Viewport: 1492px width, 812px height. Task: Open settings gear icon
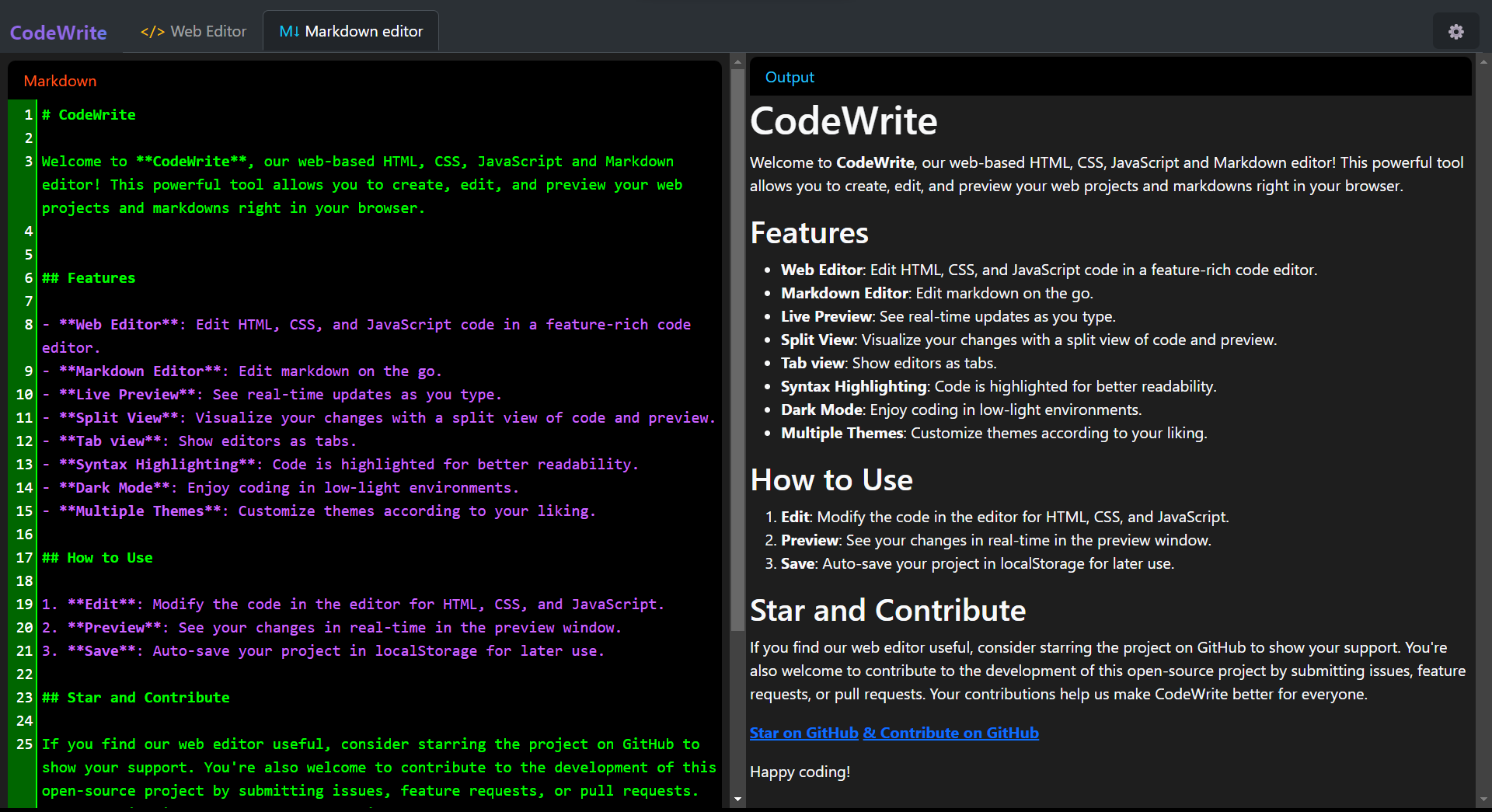1455,32
